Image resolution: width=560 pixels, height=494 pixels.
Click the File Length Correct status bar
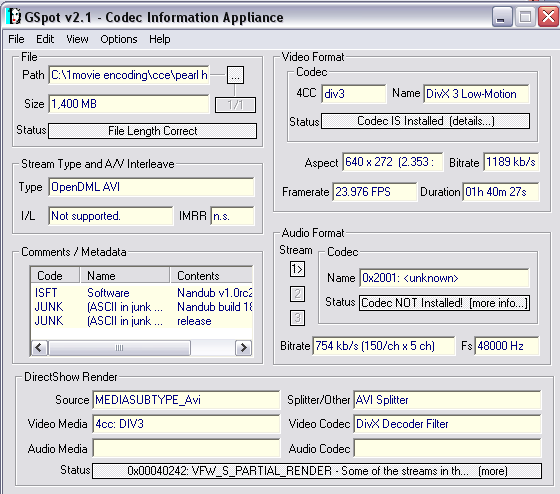point(152,131)
